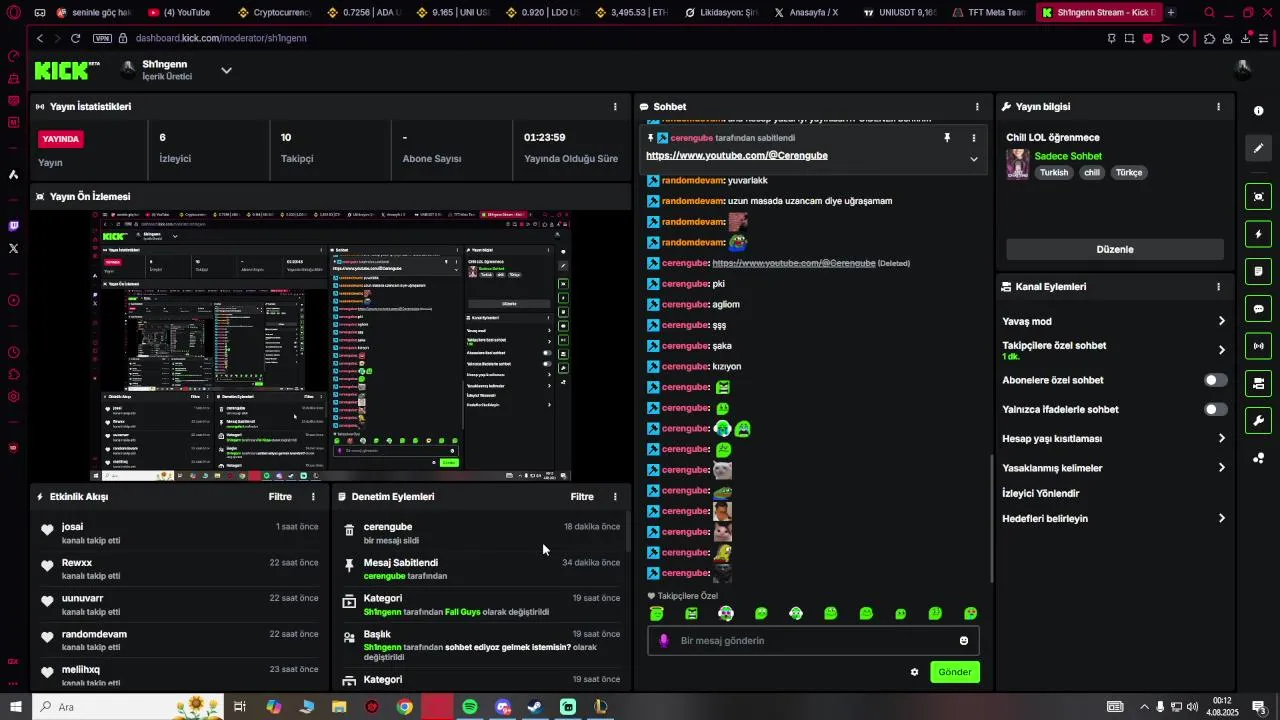Viewport: 1280px width, 720px height.
Task: Click the Düzenle button
Action: [x=1114, y=249]
